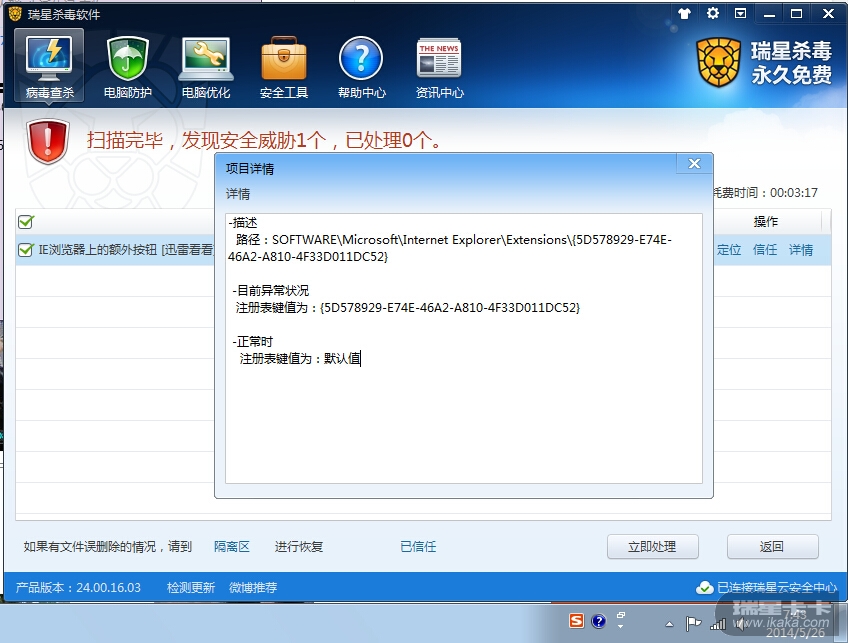848x643 pixels.
Task: Open the 资讯中心 news center
Action: 439,68
